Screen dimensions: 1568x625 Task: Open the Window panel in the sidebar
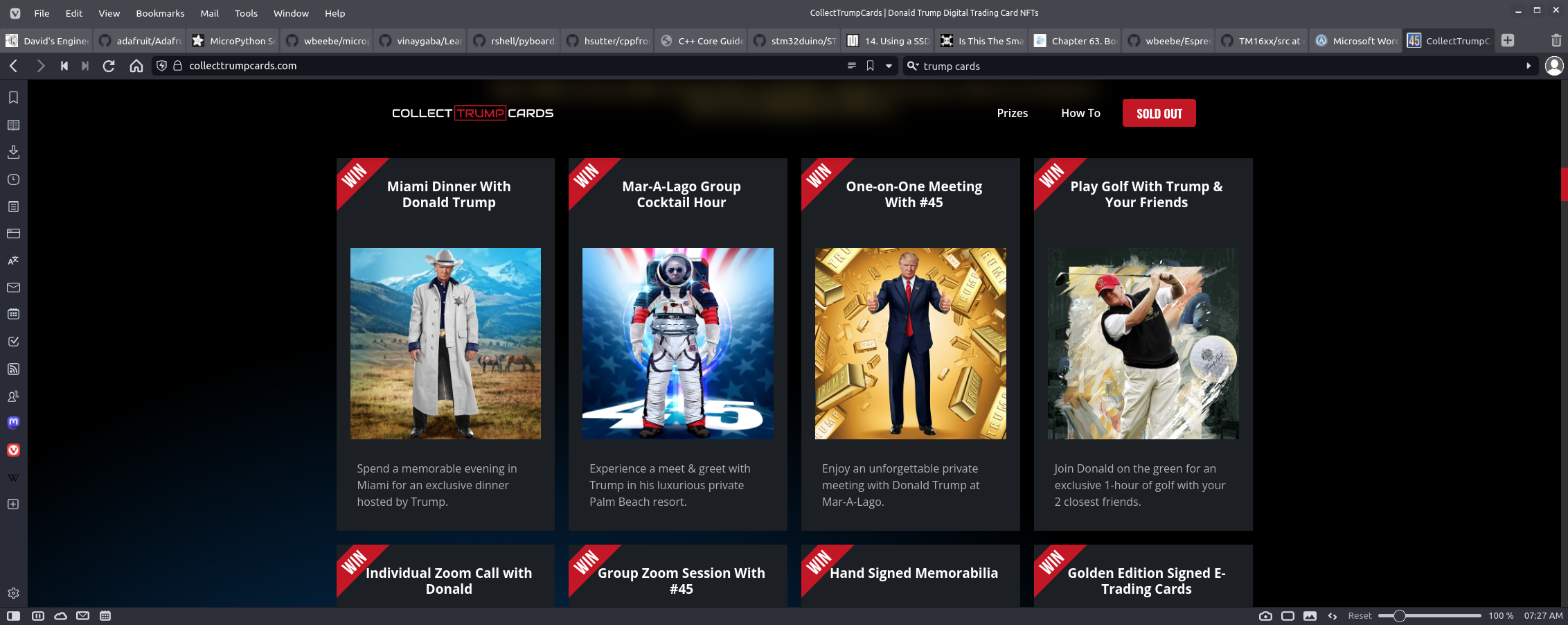pyautogui.click(x=13, y=234)
